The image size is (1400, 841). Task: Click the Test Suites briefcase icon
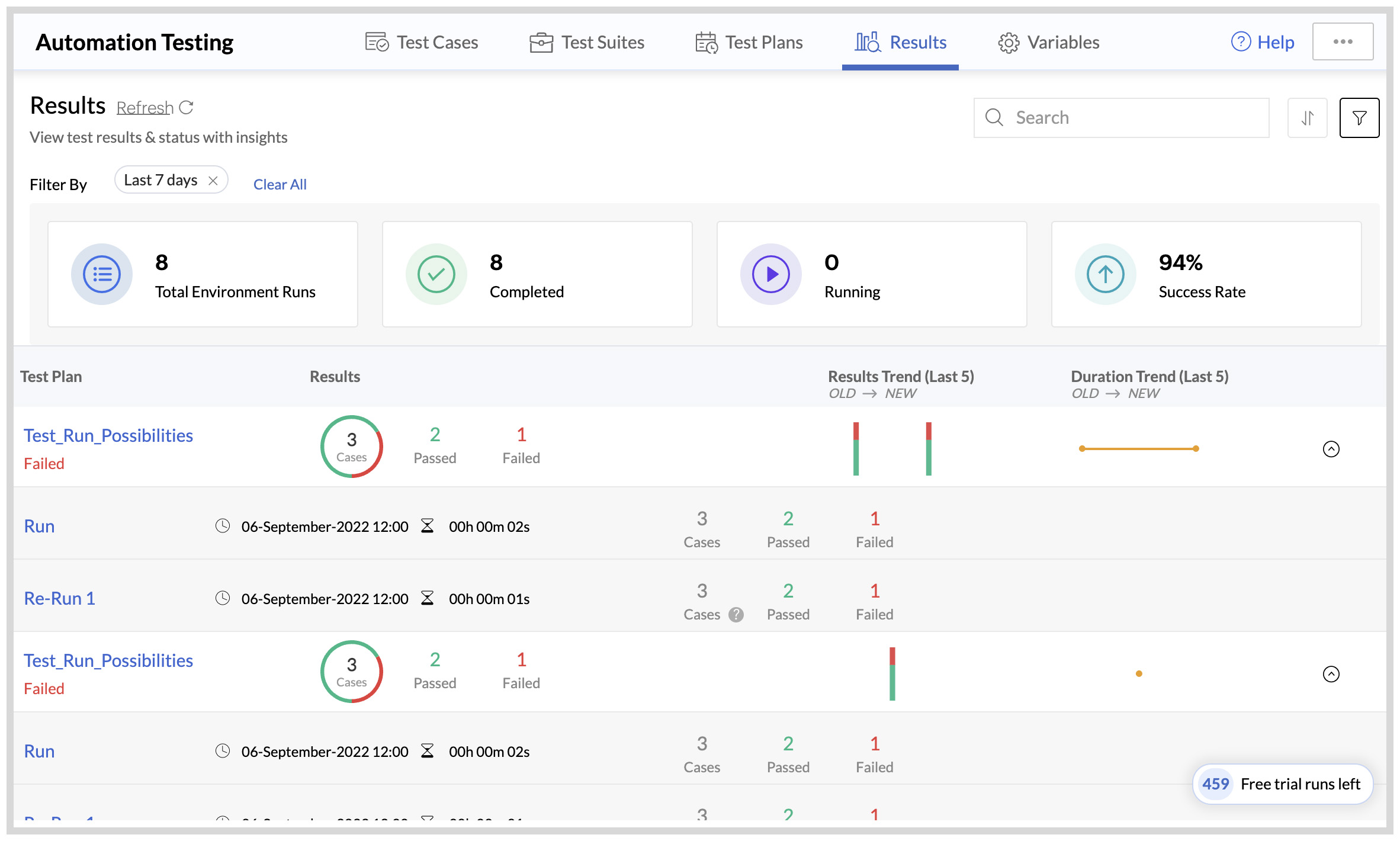tap(541, 42)
